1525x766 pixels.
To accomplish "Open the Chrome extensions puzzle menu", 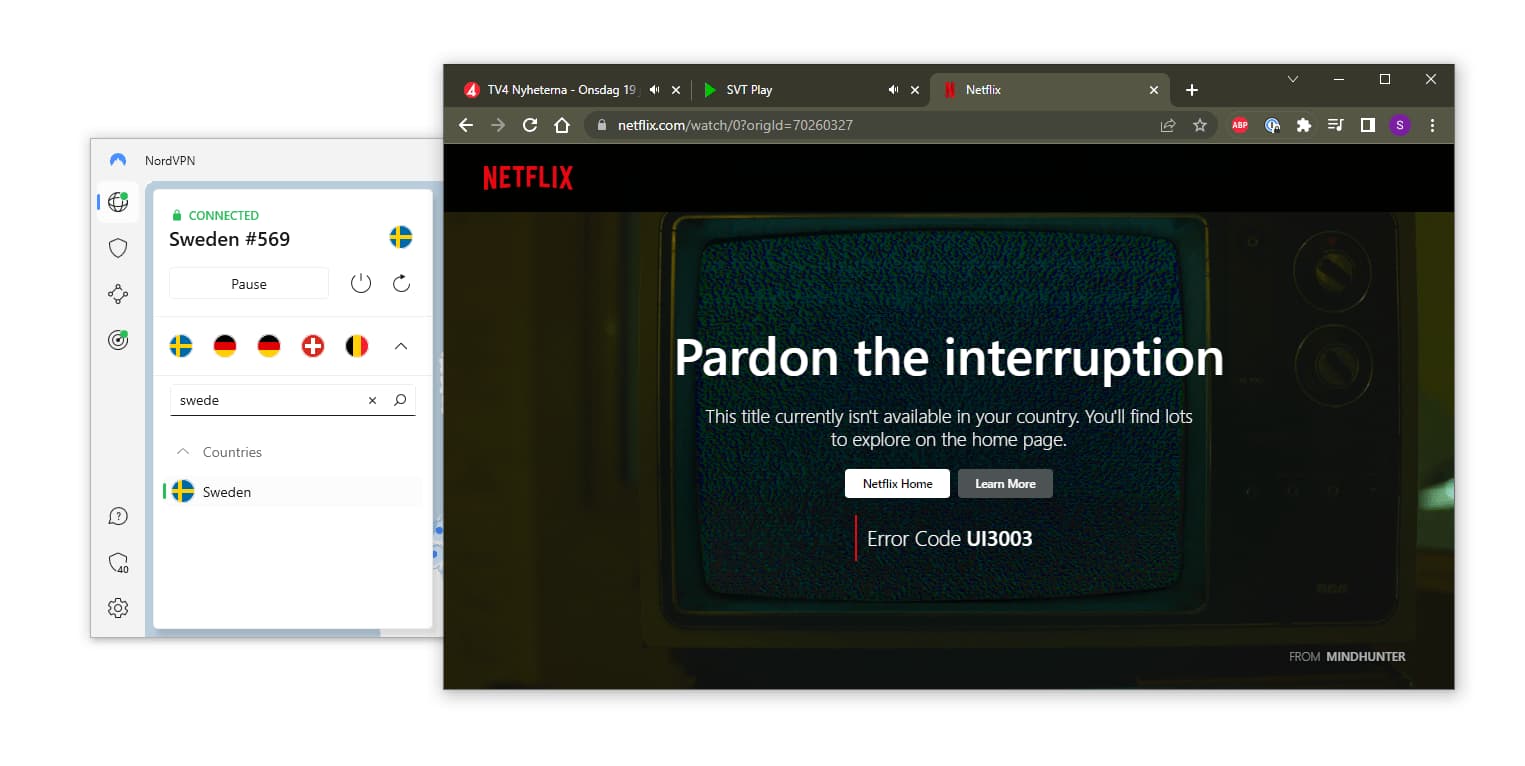I will coord(1303,125).
